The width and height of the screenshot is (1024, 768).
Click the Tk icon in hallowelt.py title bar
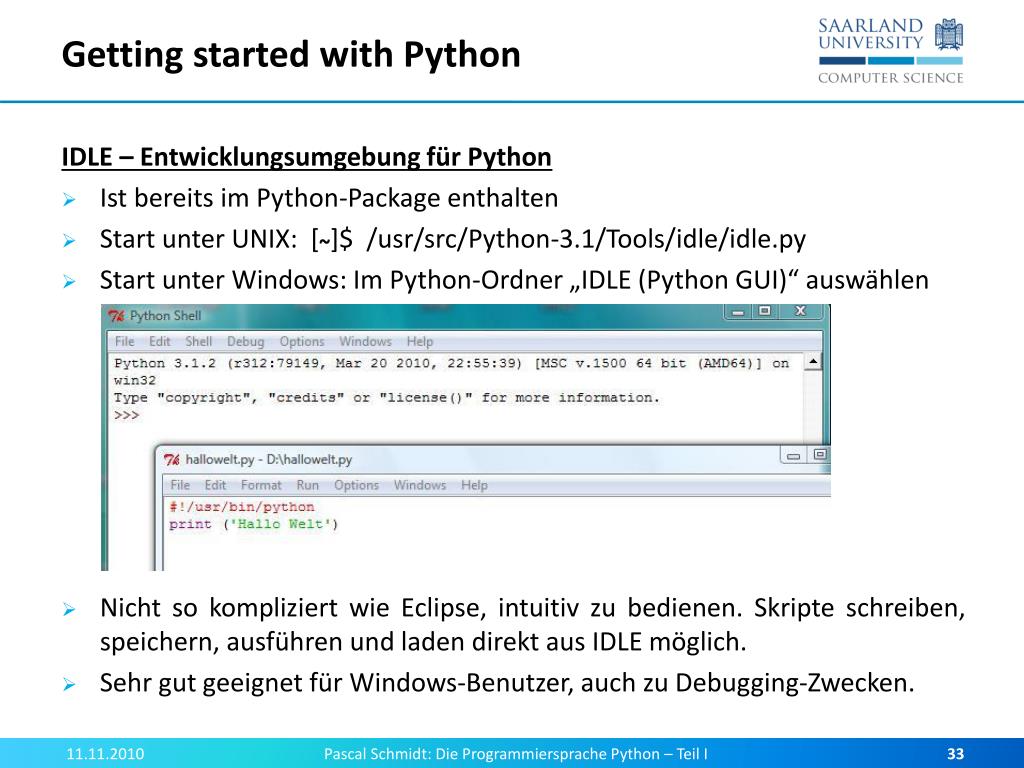click(x=171, y=460)
